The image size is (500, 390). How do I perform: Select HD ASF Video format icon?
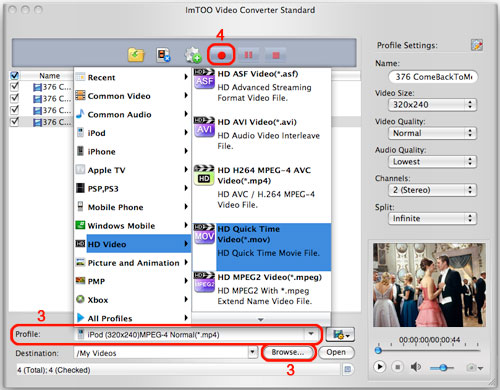204,79
